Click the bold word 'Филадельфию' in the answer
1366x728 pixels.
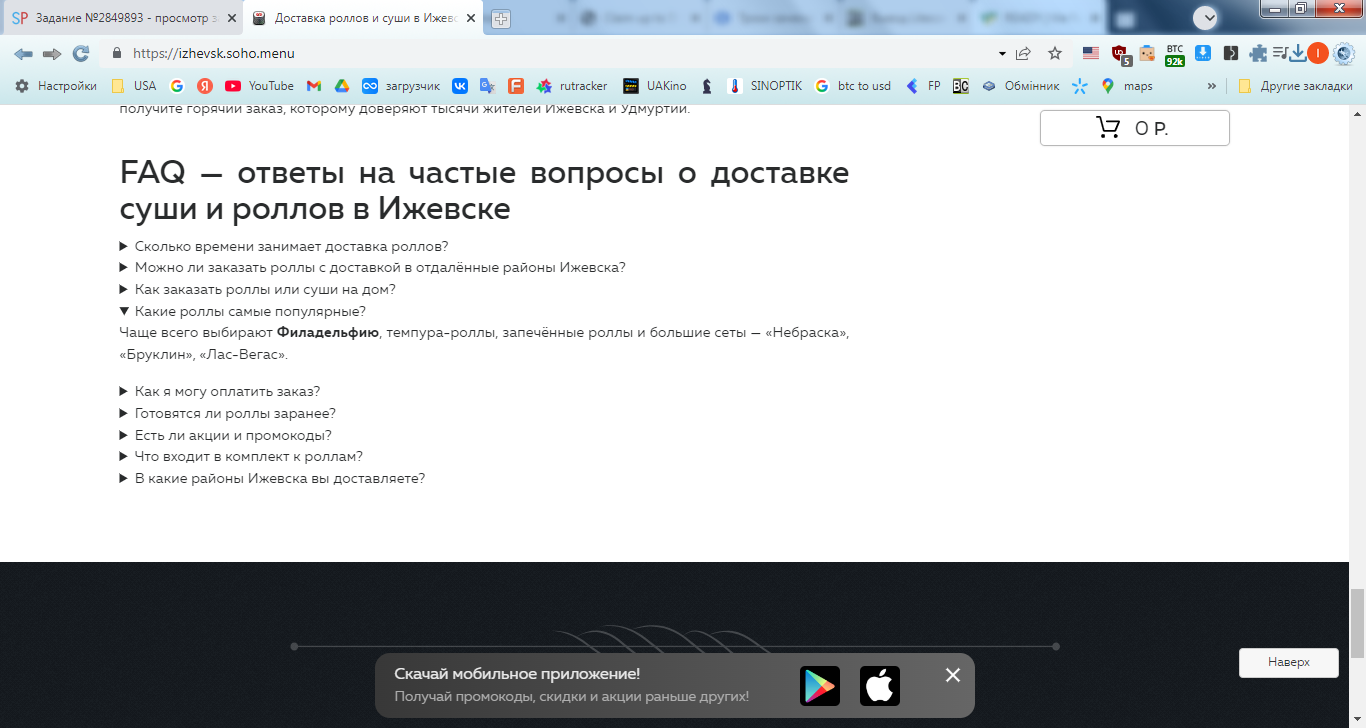pos(328,332)
